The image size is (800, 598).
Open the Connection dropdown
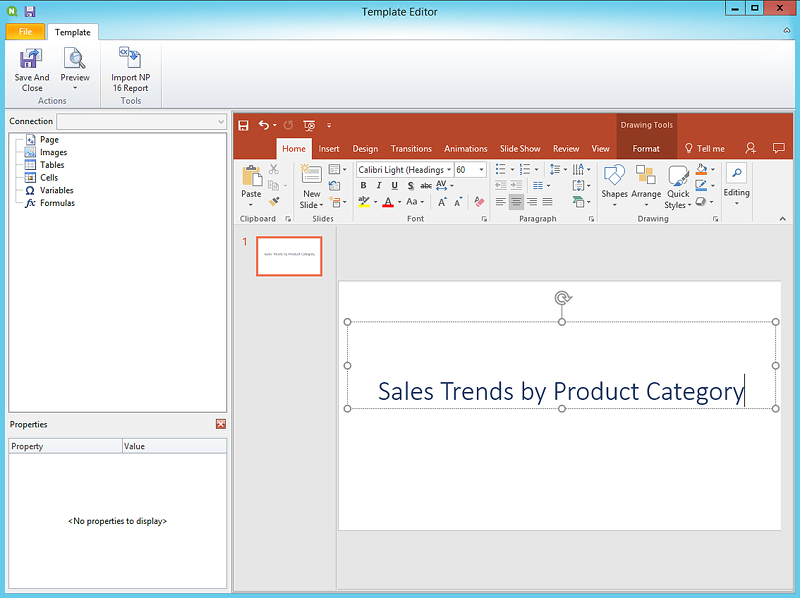click(x=220, y=122)
